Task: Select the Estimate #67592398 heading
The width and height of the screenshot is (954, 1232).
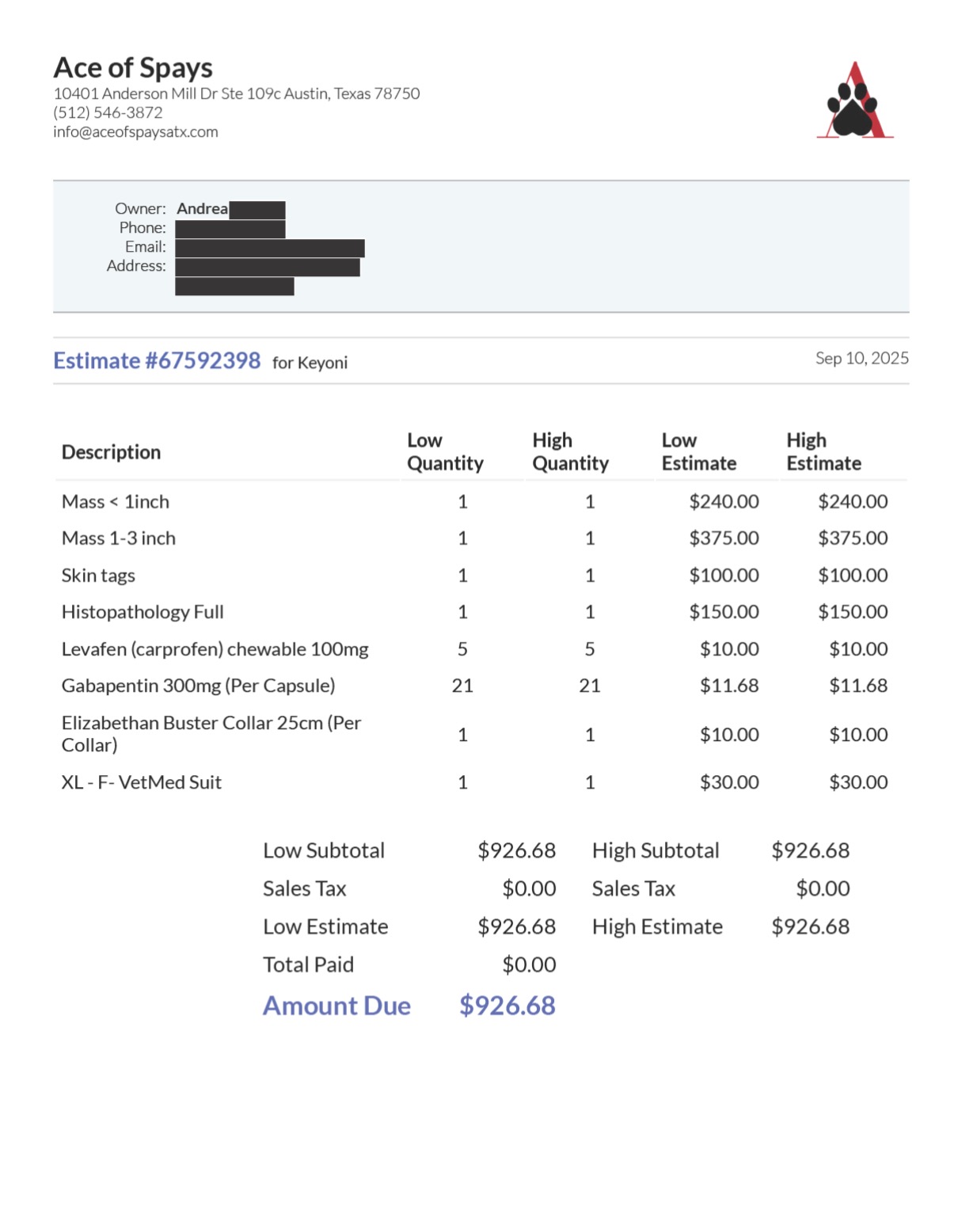Action: tap(157, 361)
